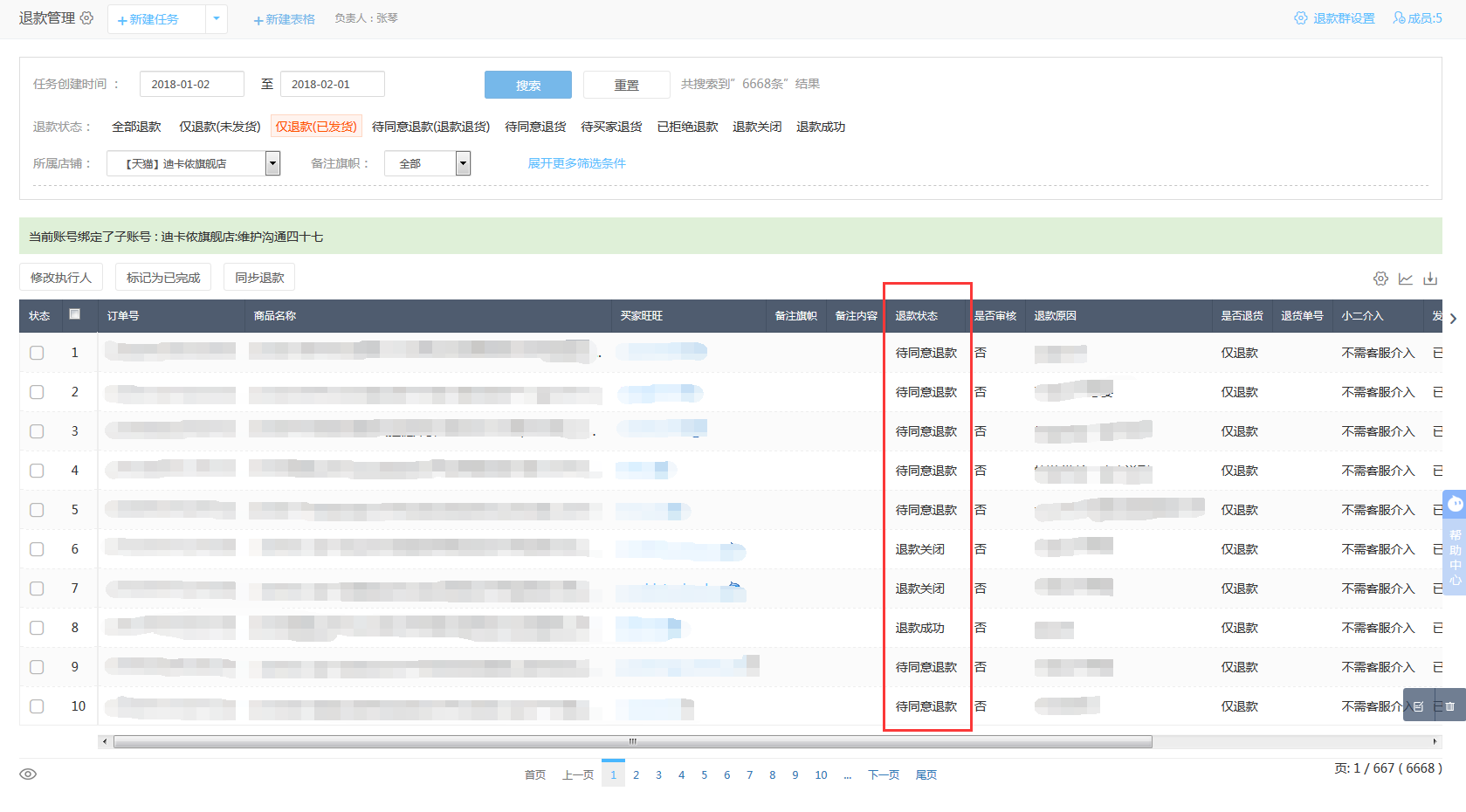Viewport: 1466px width, 812px height.
Task: Click the trash delete icon in floating bar
Action: click(1449, 706)
